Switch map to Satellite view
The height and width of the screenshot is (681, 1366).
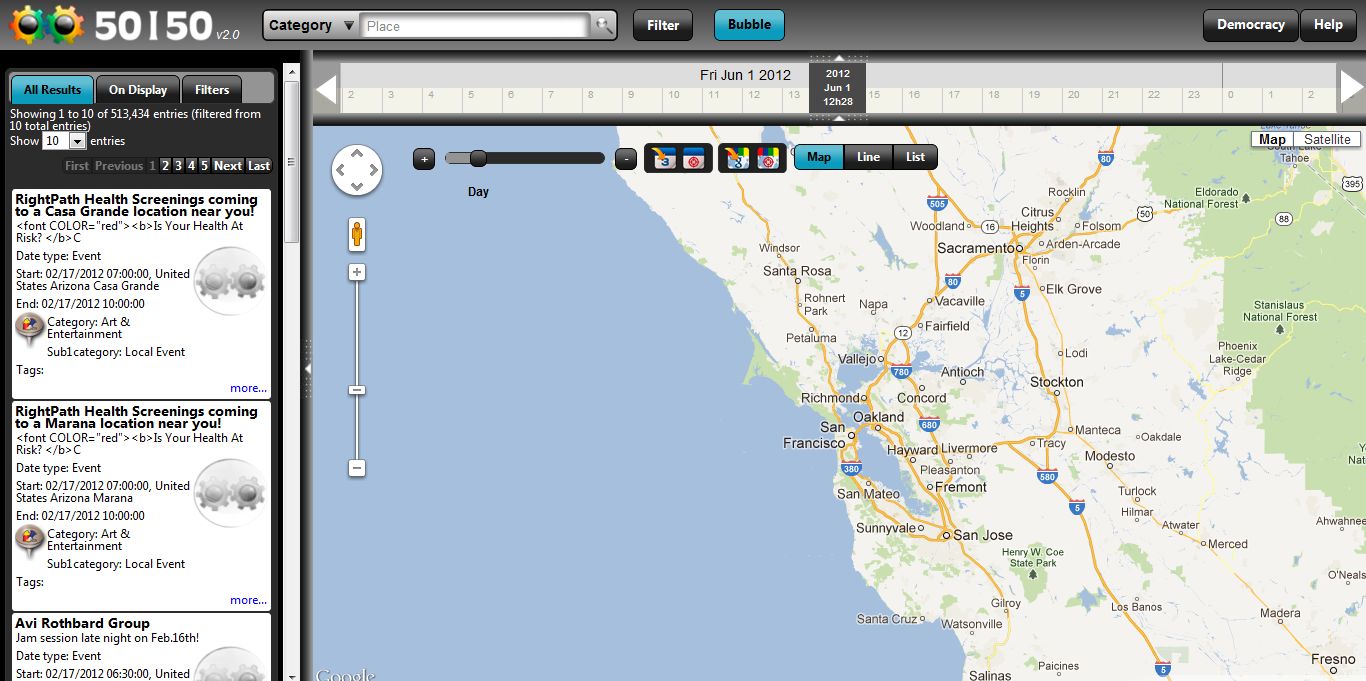[x=1327, y=139]
